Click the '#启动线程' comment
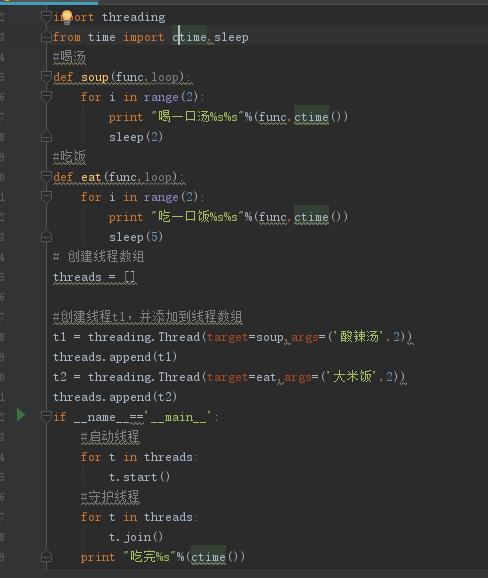Screen dimensions: 488x578 (x=110, y=437)
